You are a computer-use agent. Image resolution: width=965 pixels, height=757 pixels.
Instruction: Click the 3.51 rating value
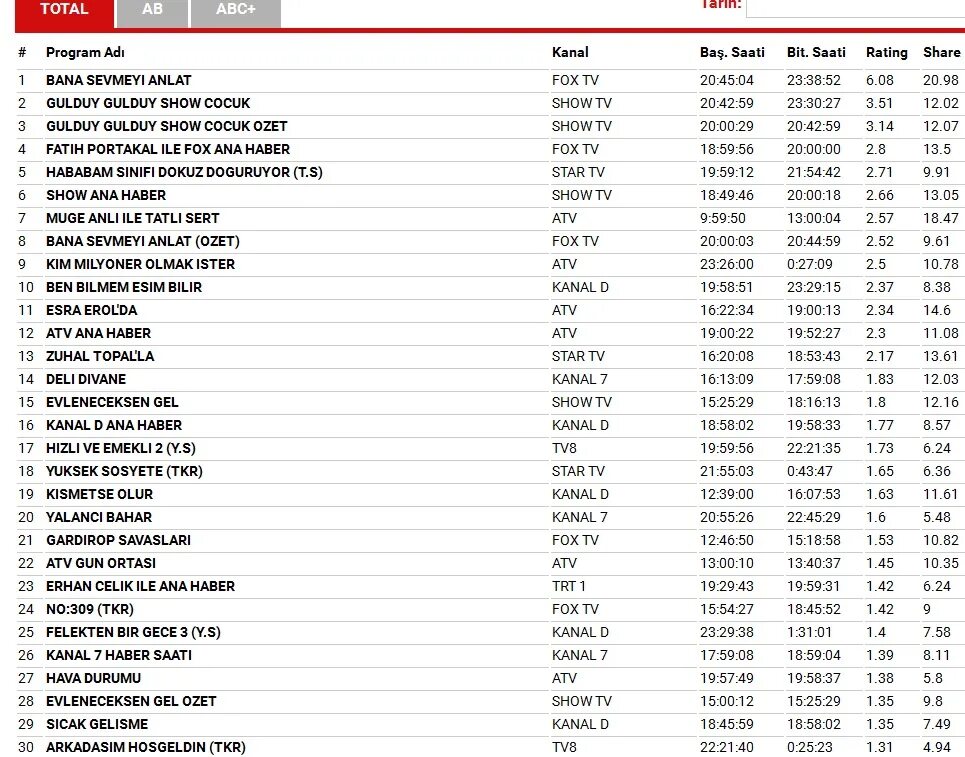(x=879, y=103)
